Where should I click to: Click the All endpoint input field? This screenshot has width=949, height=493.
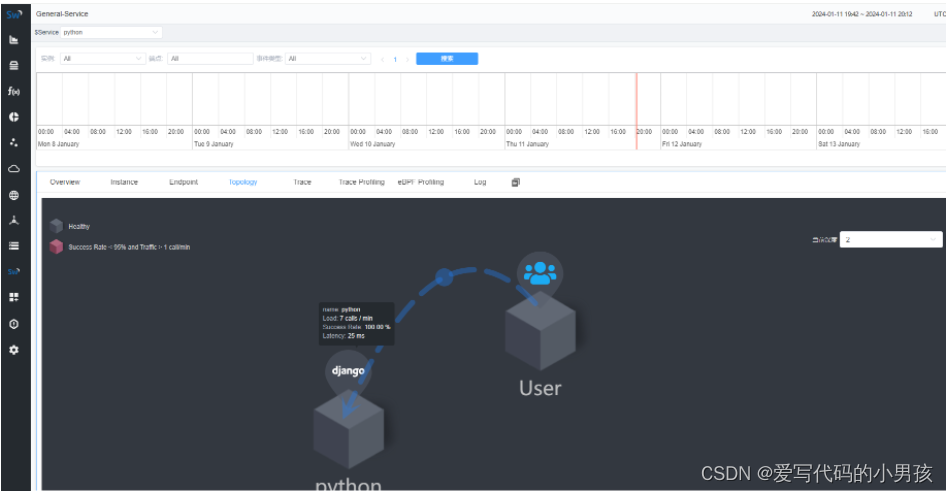(210, 59)
